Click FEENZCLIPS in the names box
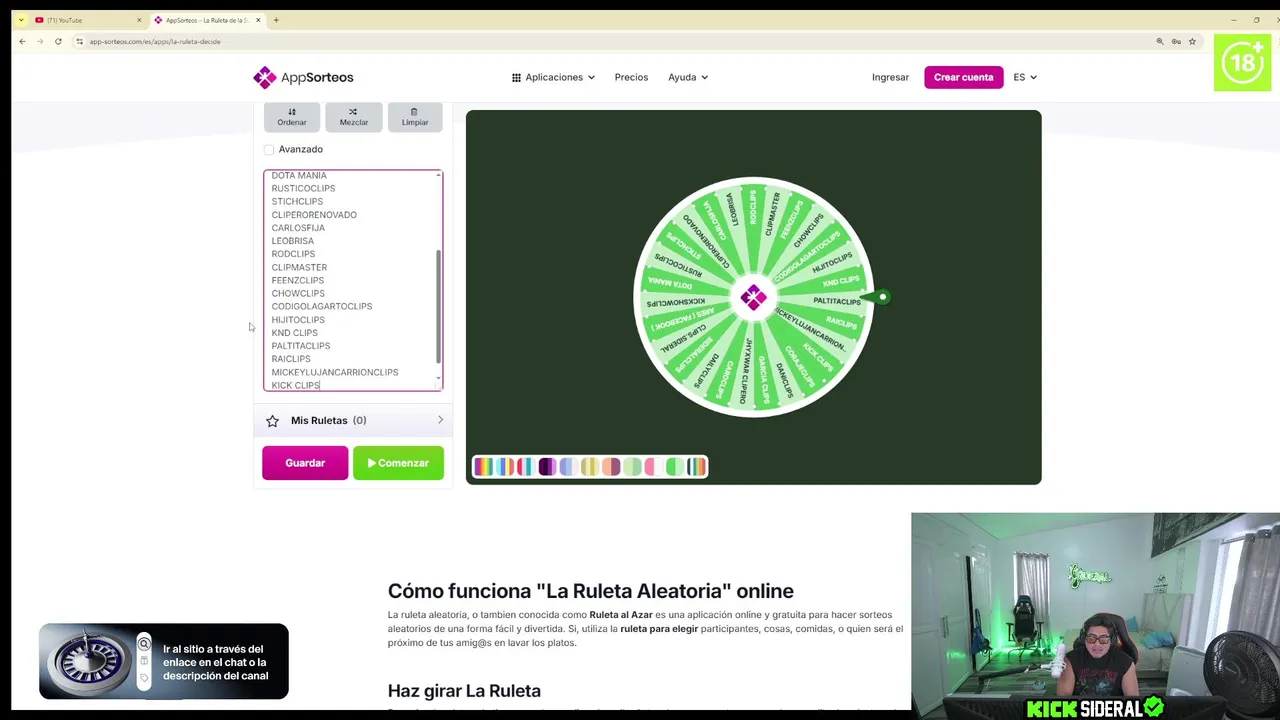 coord(298,280)
